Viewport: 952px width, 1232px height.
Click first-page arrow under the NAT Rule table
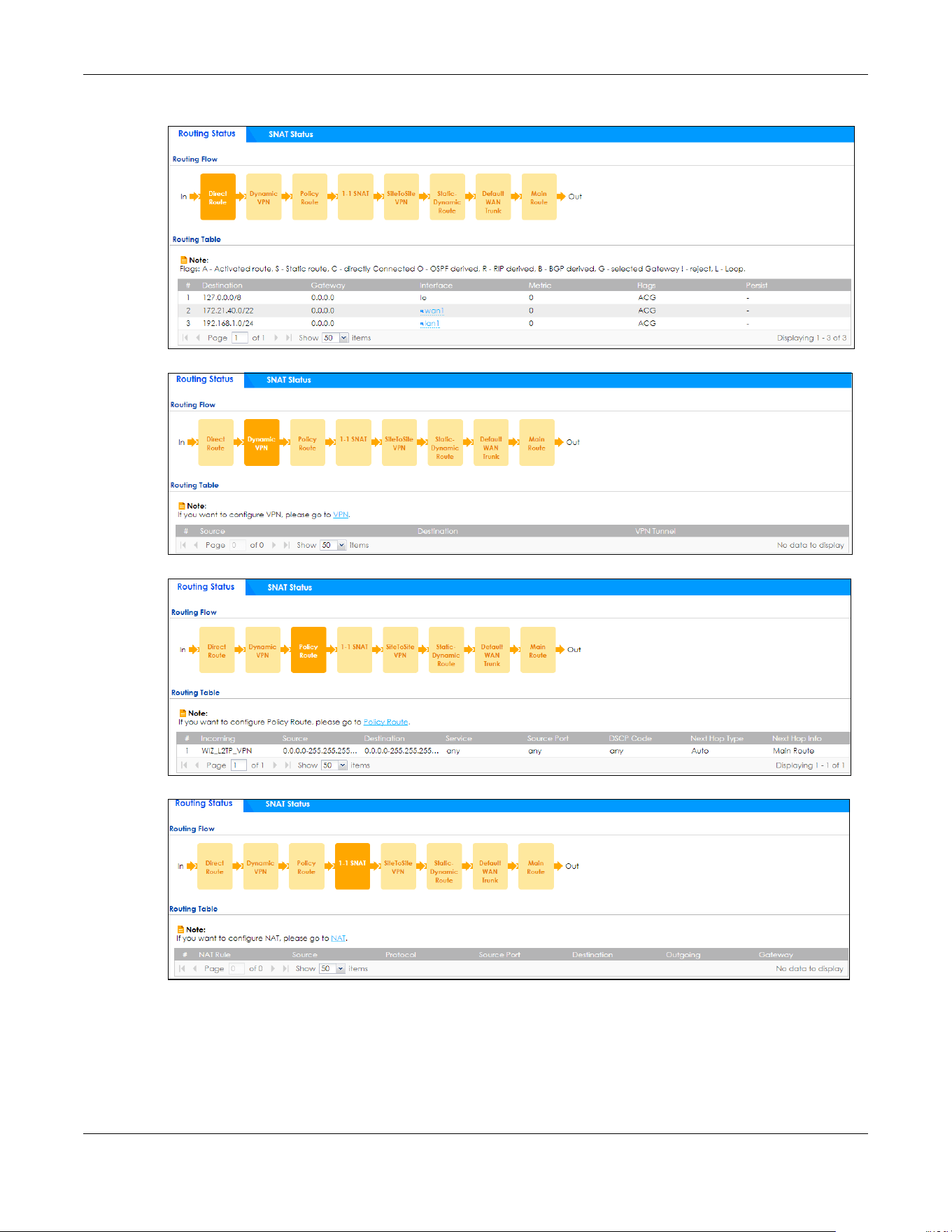point(182,969)
